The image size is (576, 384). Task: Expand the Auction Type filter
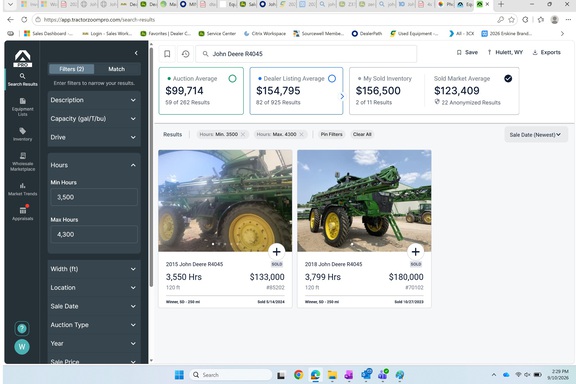tap(94, 325)
